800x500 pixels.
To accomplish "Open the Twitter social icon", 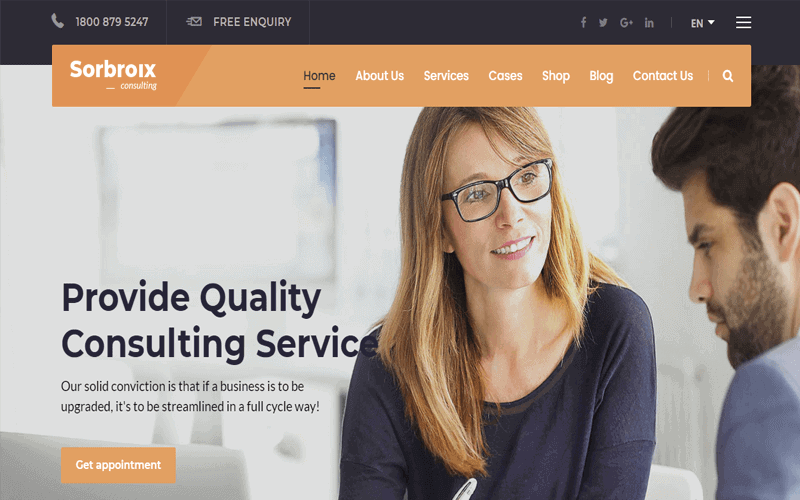I will click(x=603, y=22).
